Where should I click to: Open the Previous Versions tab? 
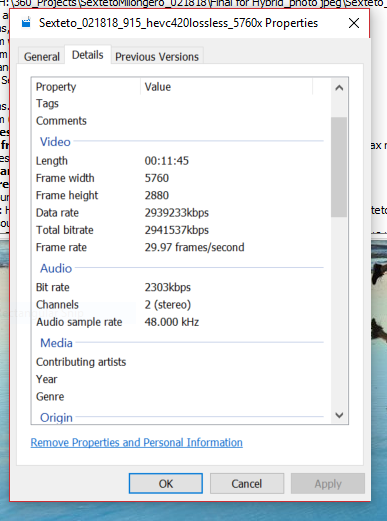click(157, 57)
